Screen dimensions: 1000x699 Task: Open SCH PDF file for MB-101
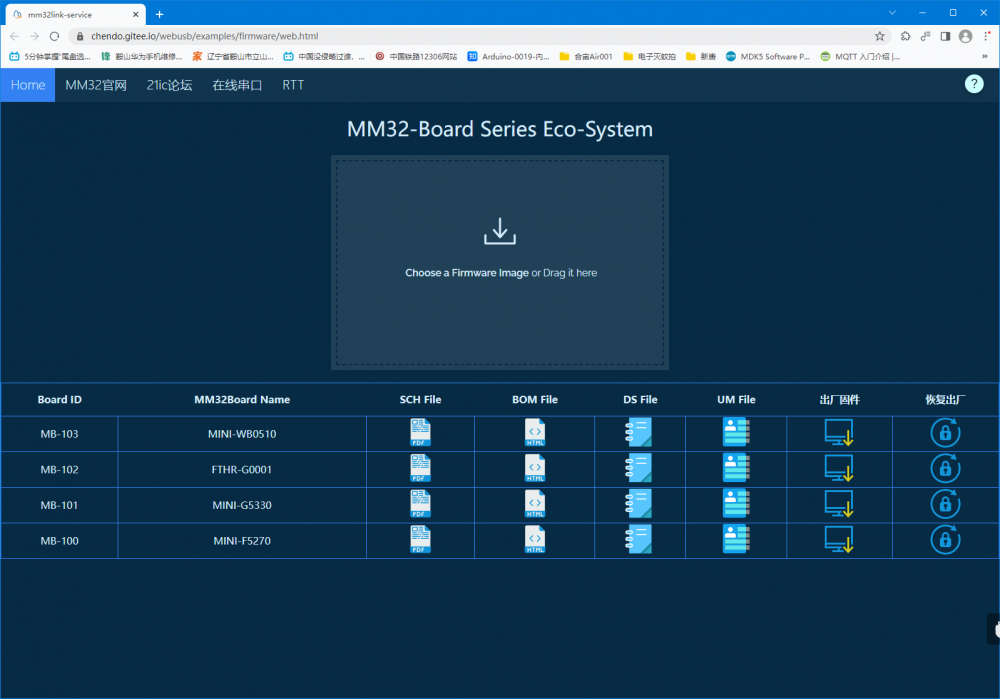click(x=420, y=504)
